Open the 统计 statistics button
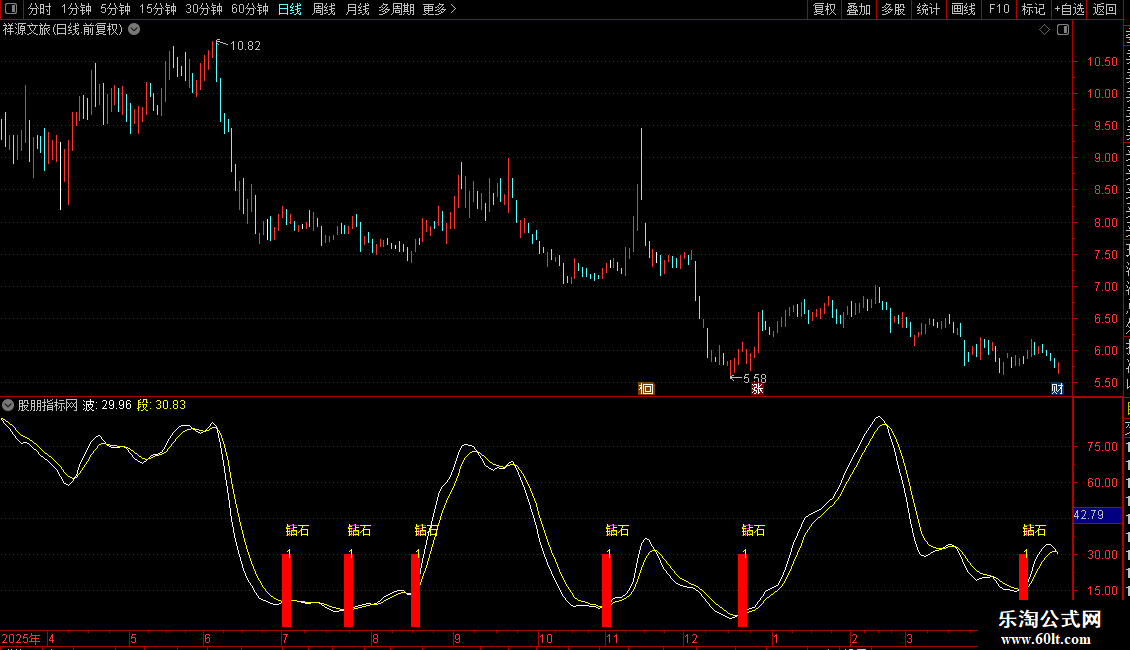This screenshot has height=650, width=1130. (928, 9)
